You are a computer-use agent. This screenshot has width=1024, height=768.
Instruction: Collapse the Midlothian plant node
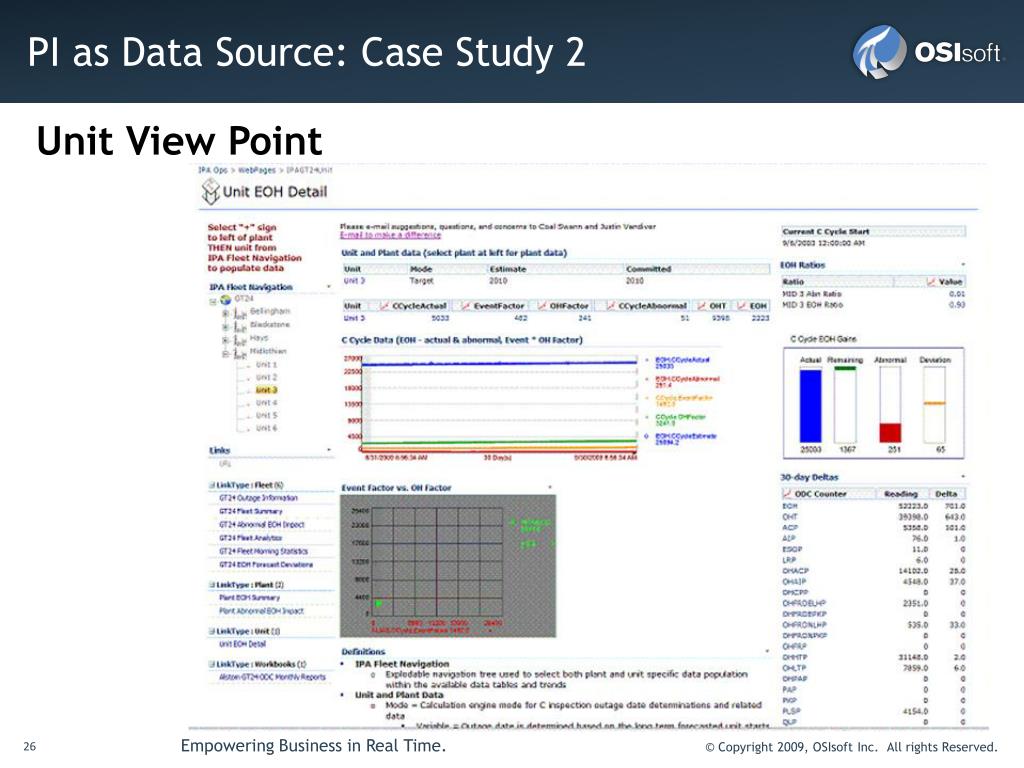pyautogui.click(x=225, y=353)
